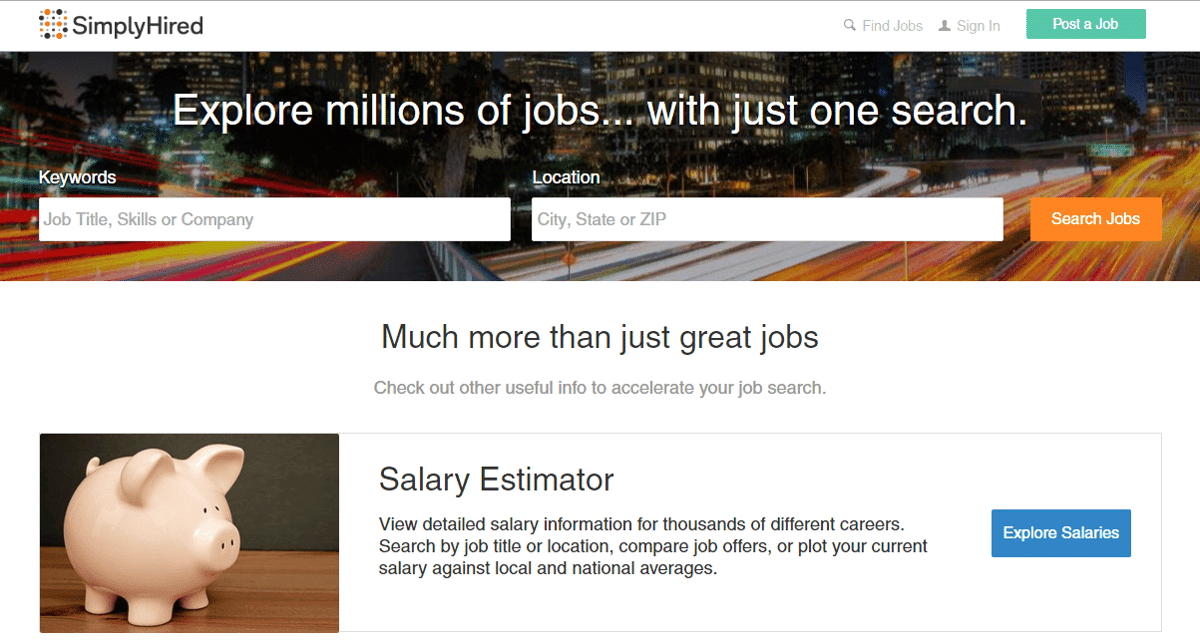The height and width of the screenshot is (642, 1200).
Task: Click the Salary Estimator heading
Action: point(496,480)
